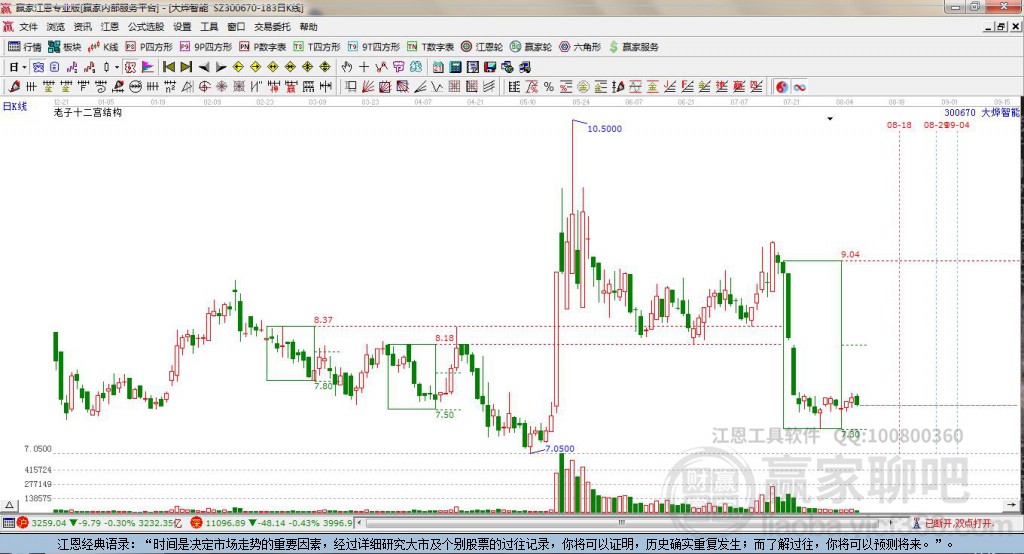This screenshot has height=554, width=1024.
Task: Click the 10.5000 high price label
Action: pos(605,129)
